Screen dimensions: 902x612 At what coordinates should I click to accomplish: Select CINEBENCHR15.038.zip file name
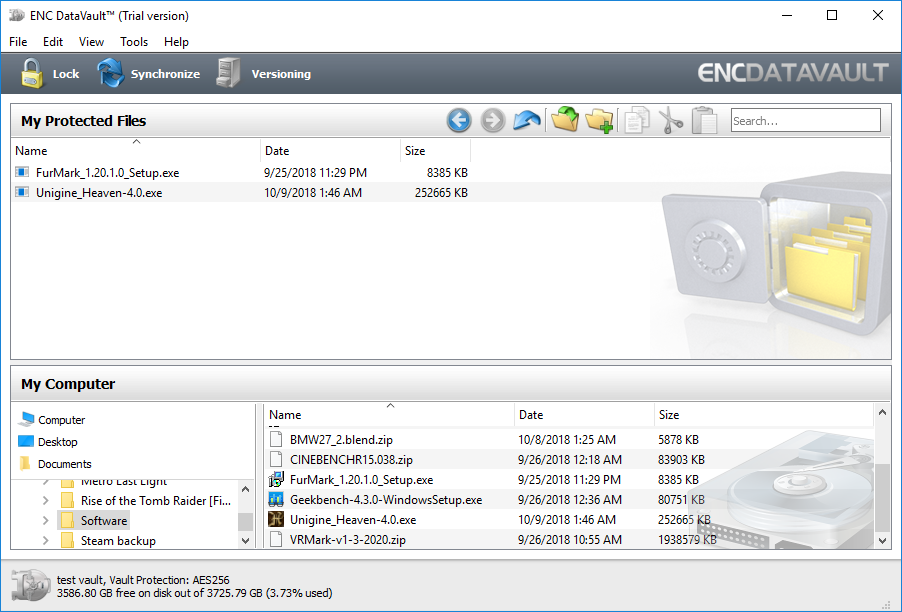pos(351,460)
